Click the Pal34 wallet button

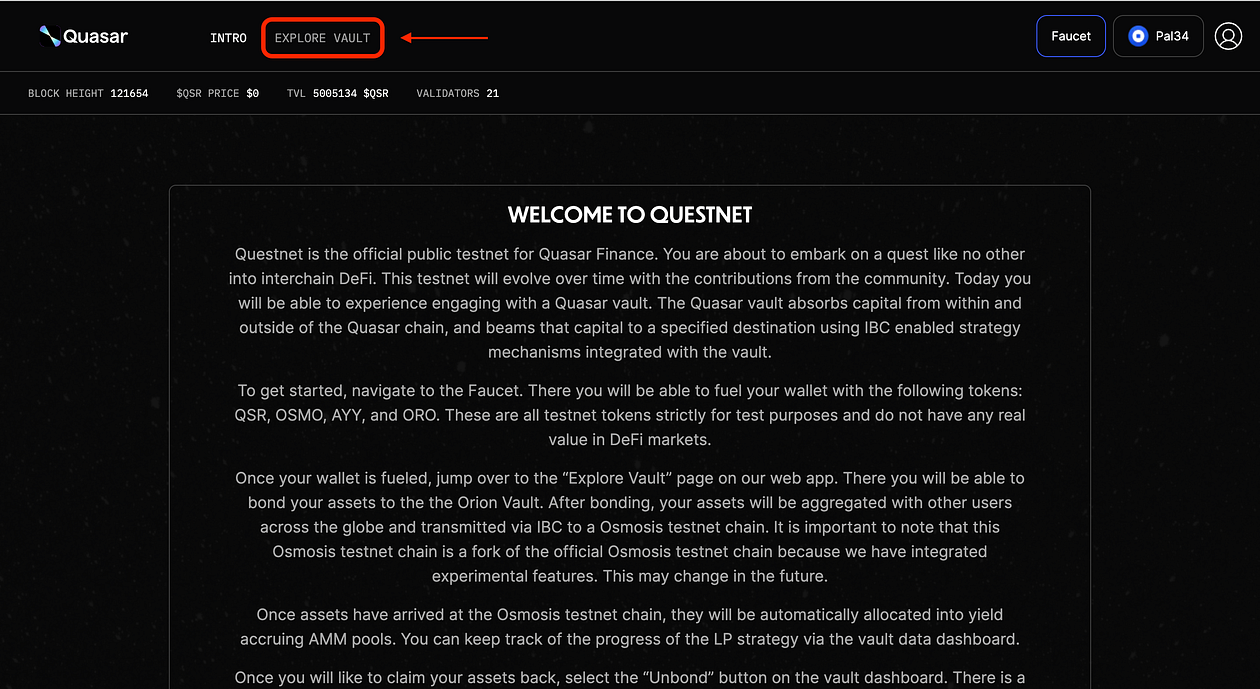point(1158,36)
